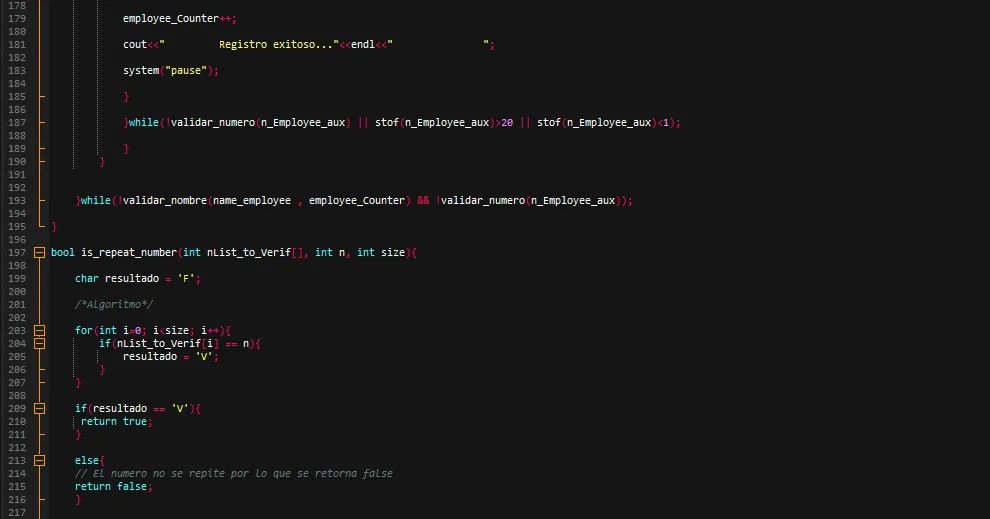Click the bool keyword on line 197

(63, 253)
